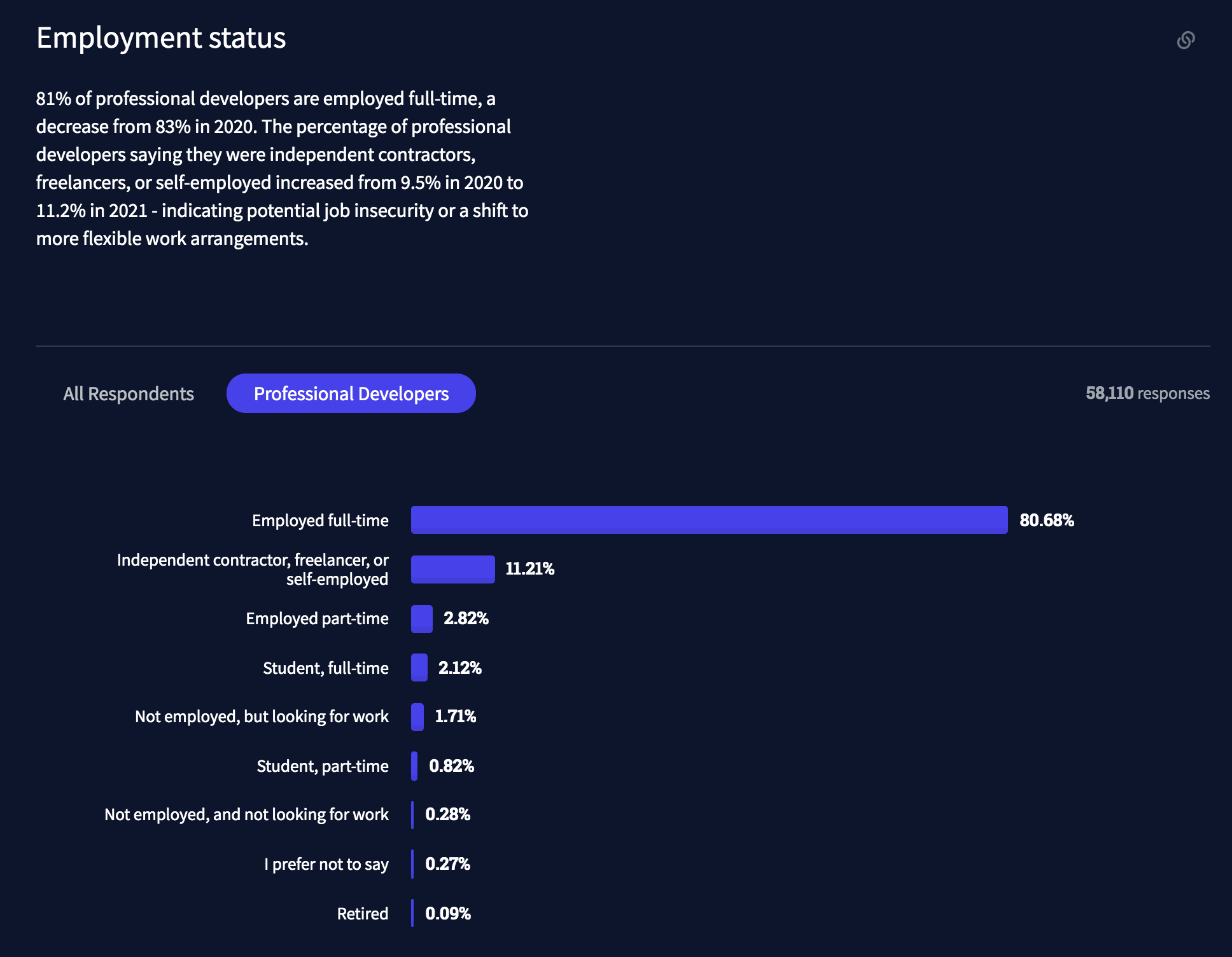Switch to the All Respondents tab
This screenshot has width=1232, height=957.
click(x=129, y=394)
